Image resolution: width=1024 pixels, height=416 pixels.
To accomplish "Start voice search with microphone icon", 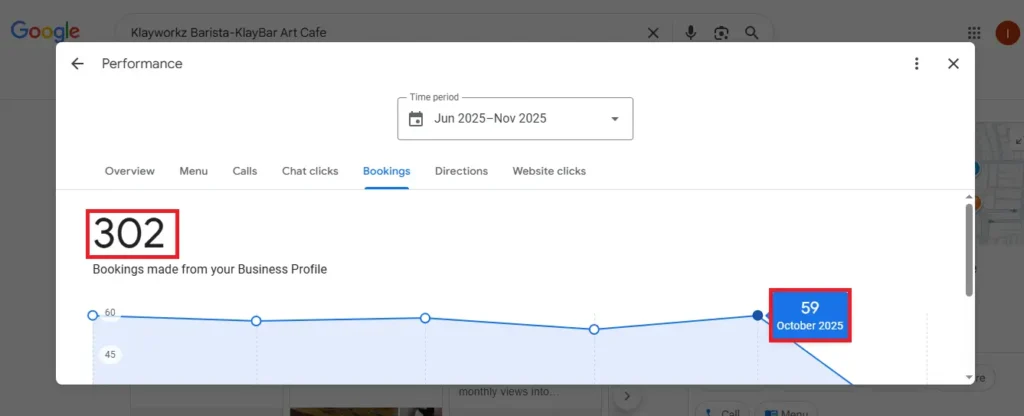I will [x=691, y=33].
